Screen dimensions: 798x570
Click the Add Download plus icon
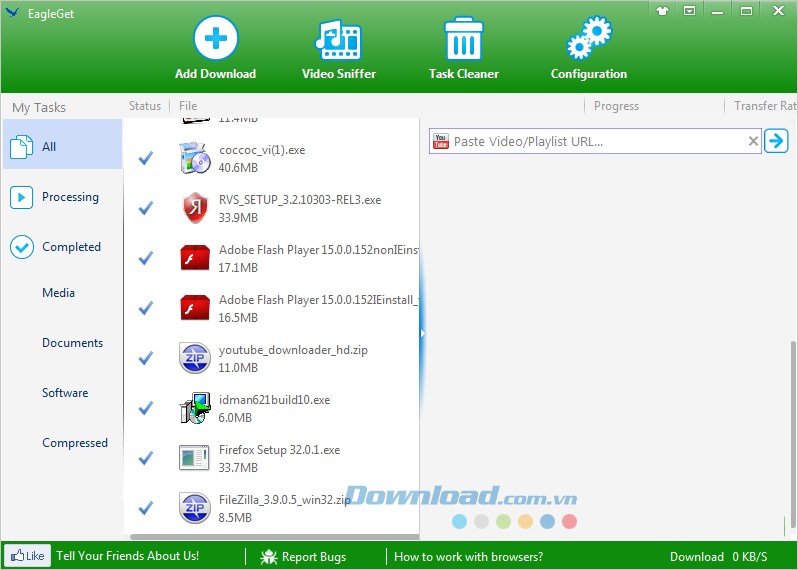pyautogui.click(x=215, y=41)
